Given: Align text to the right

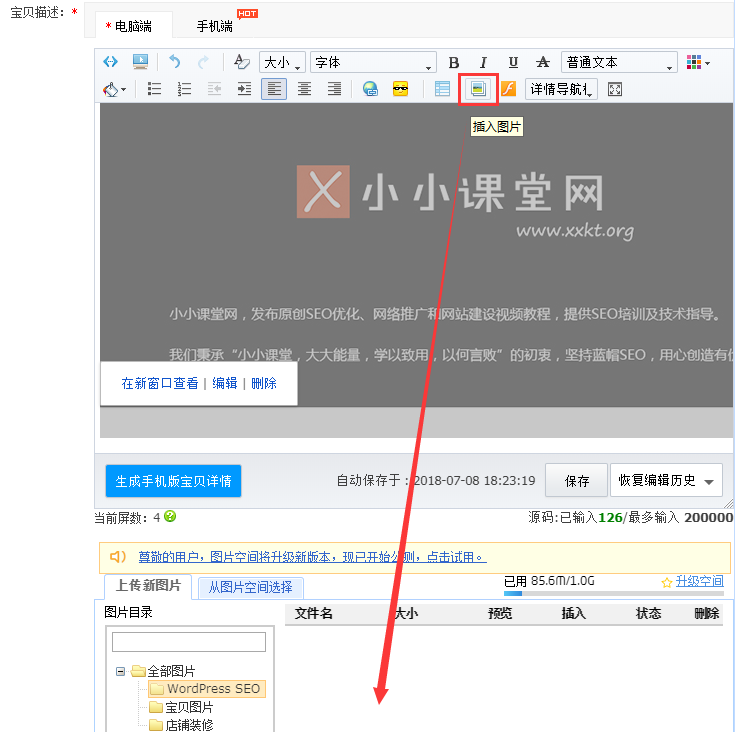Looking at the screenshot, I should click(334, 88).
